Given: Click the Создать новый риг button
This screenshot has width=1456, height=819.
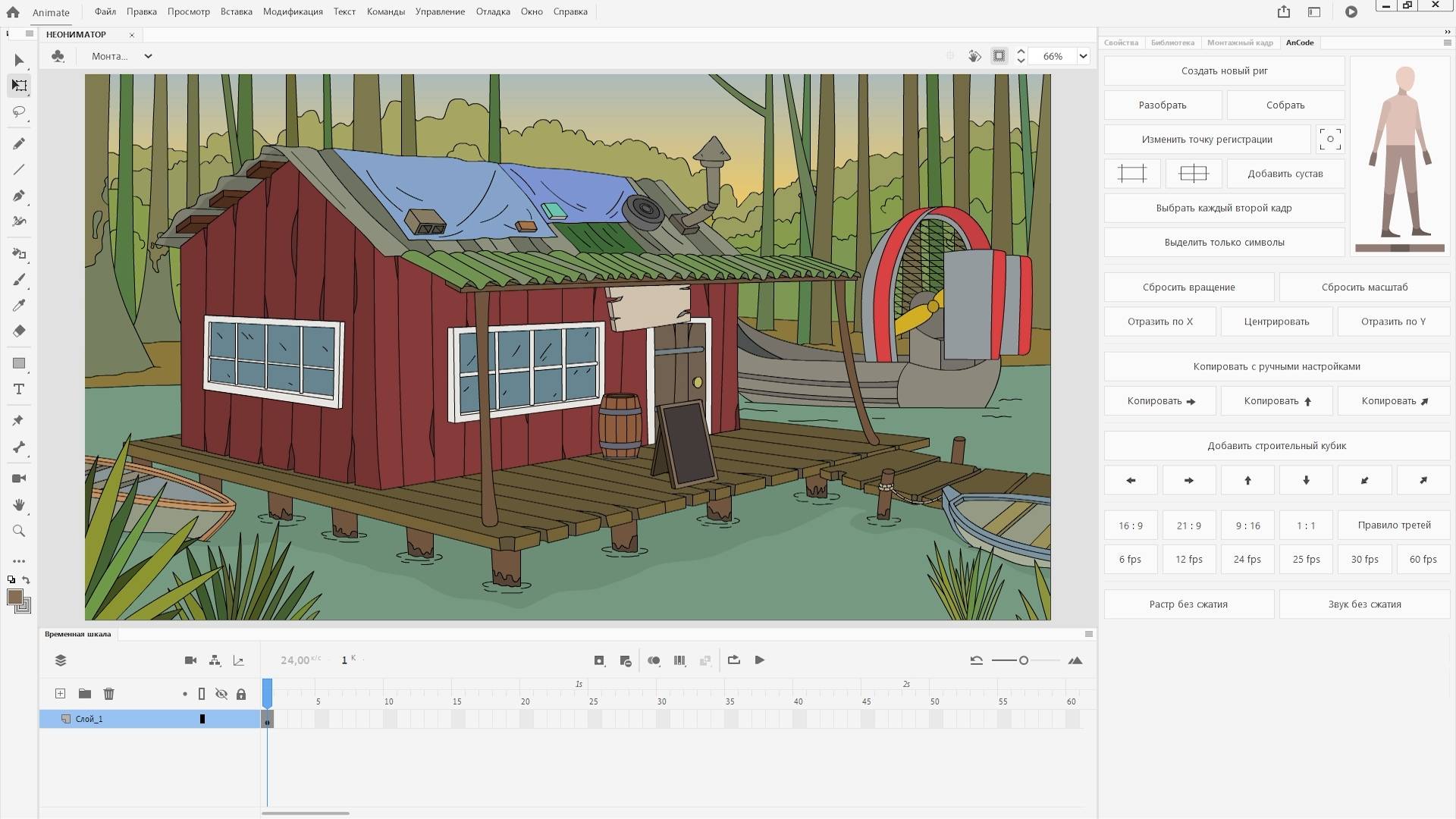Looking at the screenshot, I should pos(1224,71).
